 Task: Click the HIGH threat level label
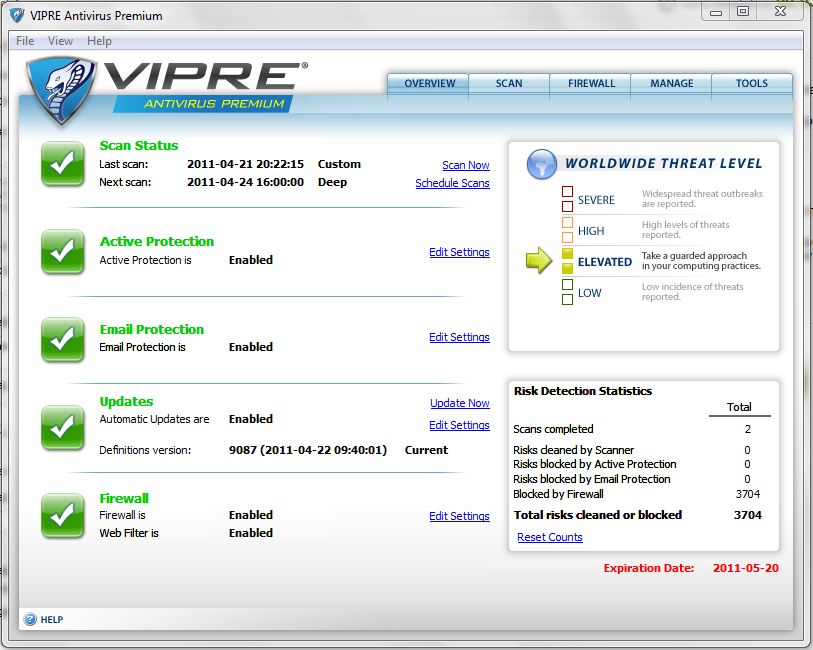591,231
